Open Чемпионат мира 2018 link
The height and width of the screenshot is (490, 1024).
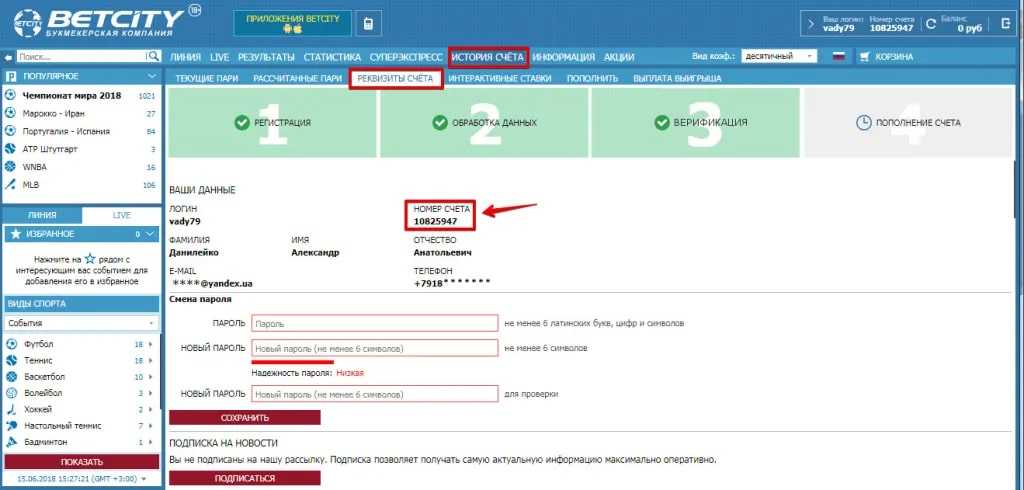click(72, 95)
